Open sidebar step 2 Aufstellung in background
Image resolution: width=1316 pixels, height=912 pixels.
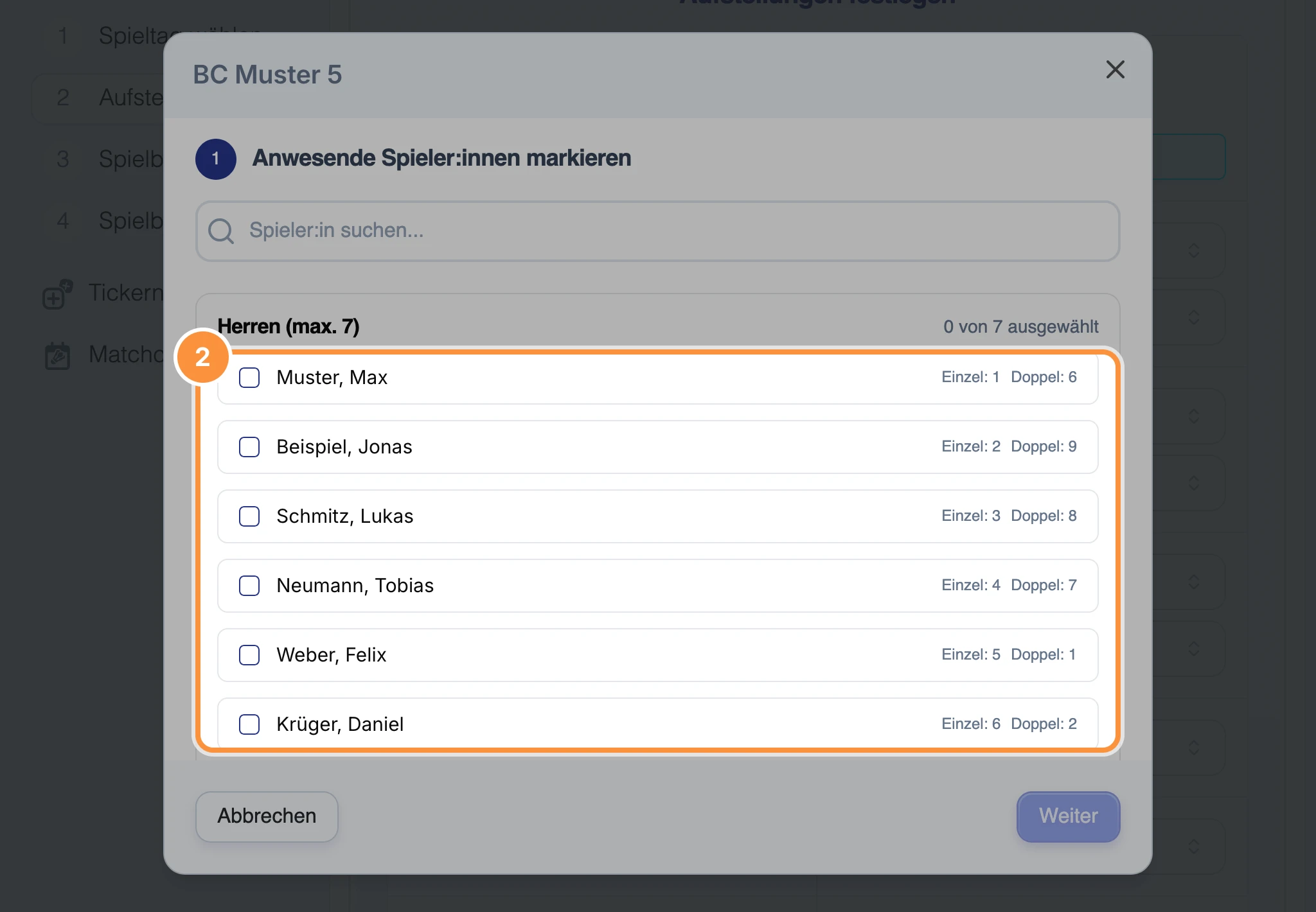pos(98,98)
